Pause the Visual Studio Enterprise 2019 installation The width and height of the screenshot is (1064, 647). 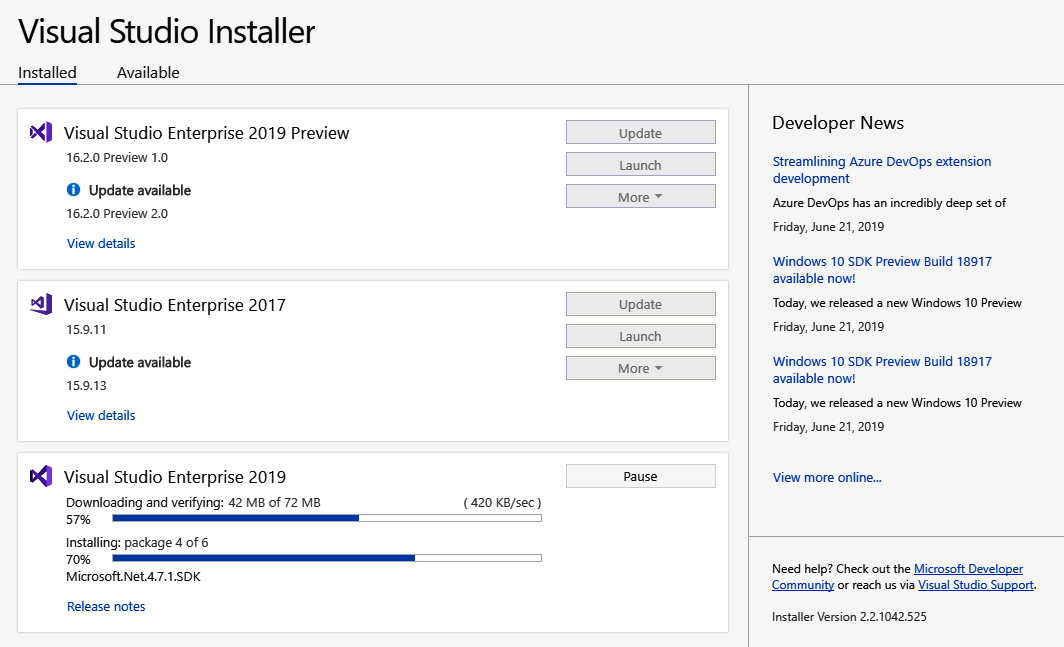640,477
